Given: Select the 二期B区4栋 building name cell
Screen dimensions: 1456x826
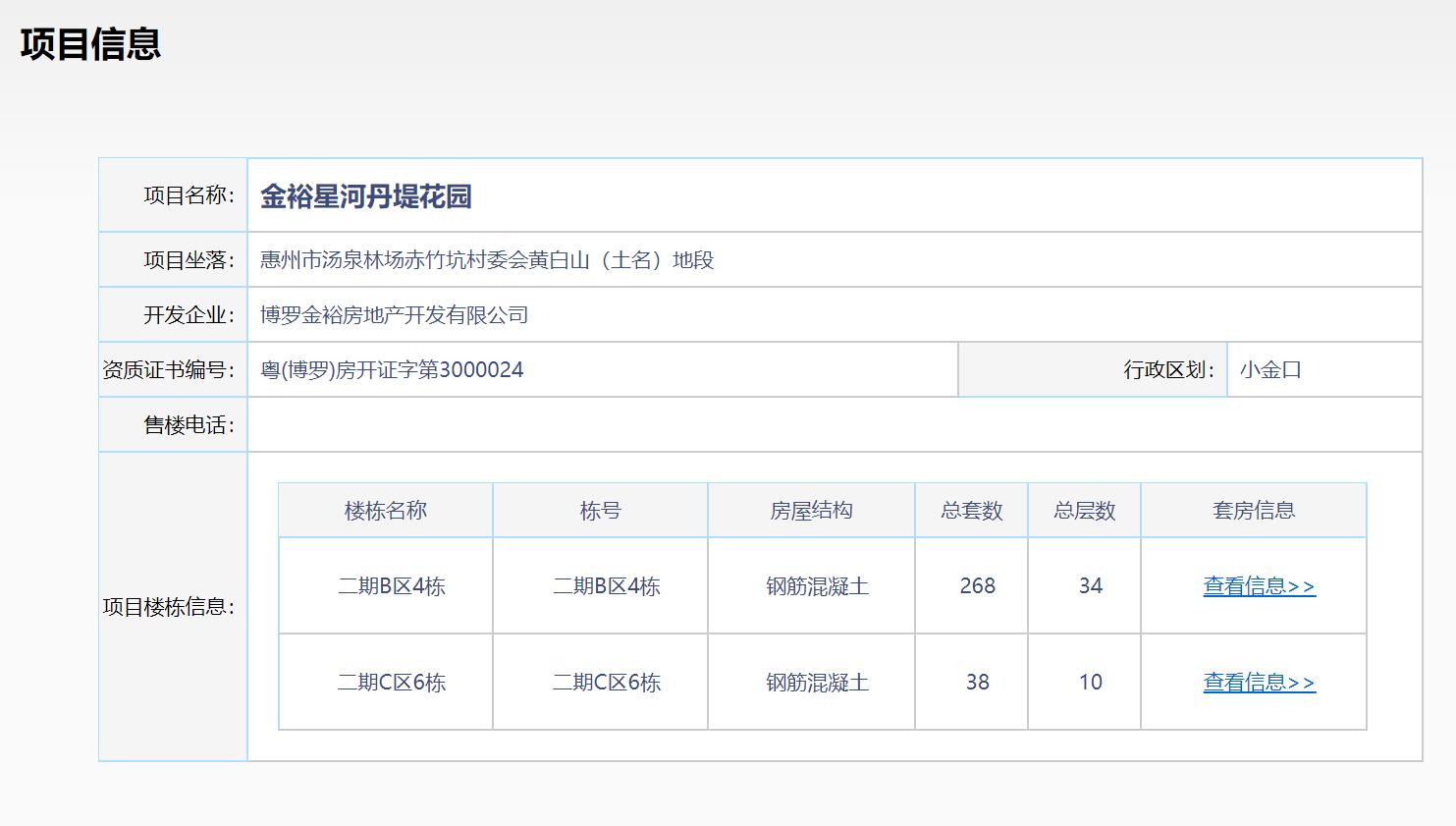Looking at the screenshot, I should [x=384, y=585].
